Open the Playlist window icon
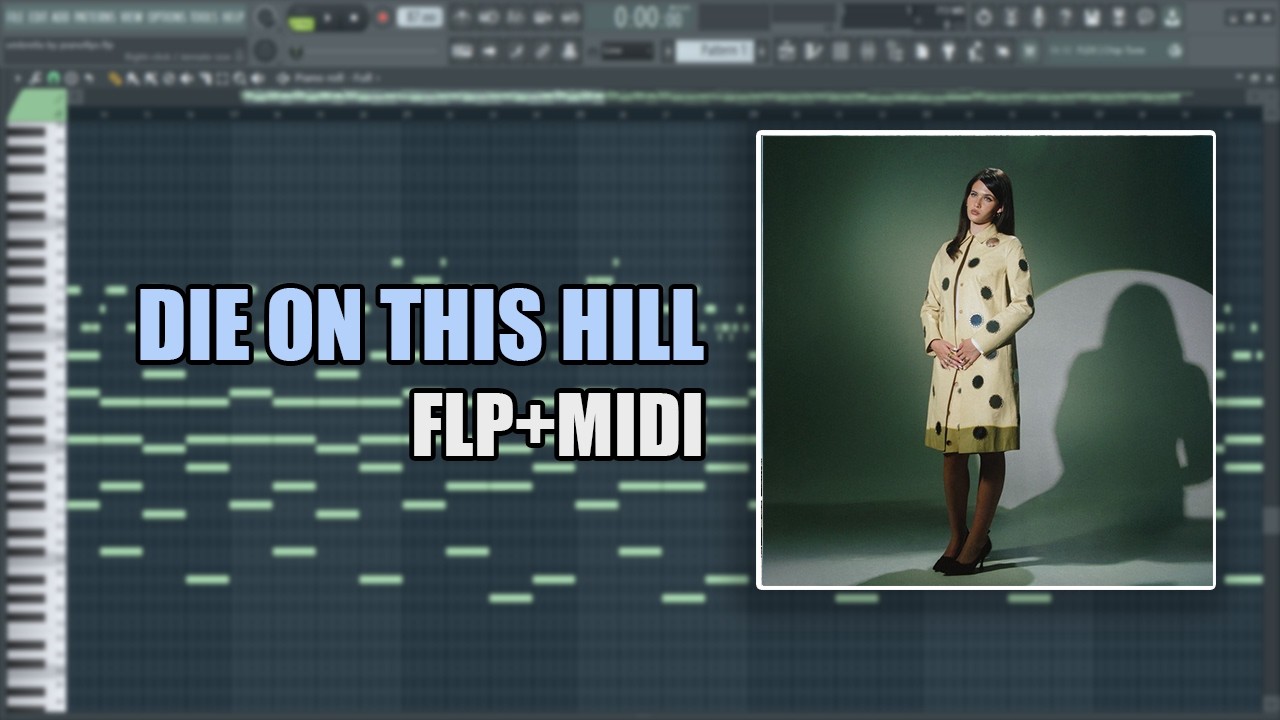This screenshot has width=1280, height=720. coord(786,51)
